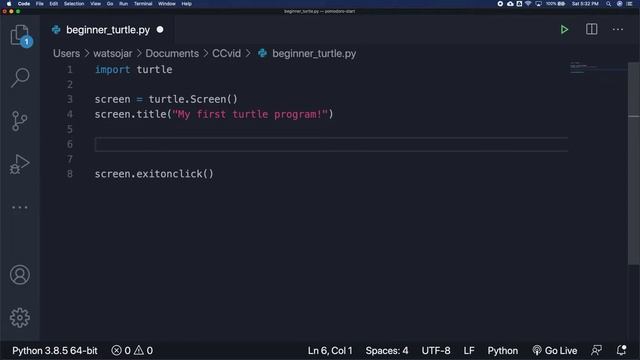Open the feedback icon in status bar
This screenshot has height=360, width=640.
[x=596, y=350]
